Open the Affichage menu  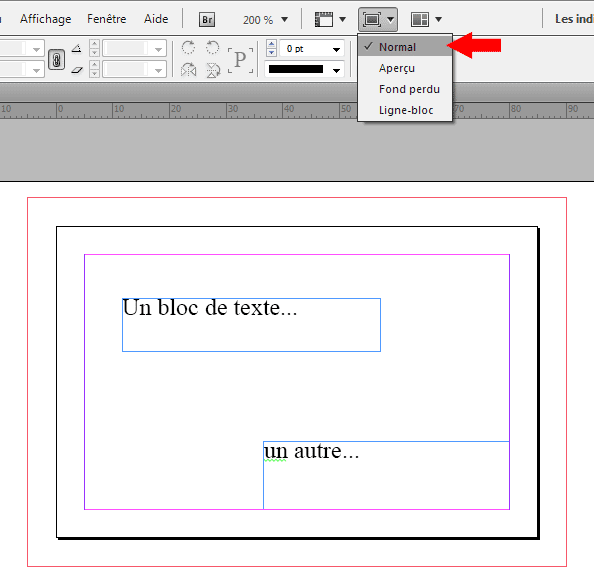[45, 19]
